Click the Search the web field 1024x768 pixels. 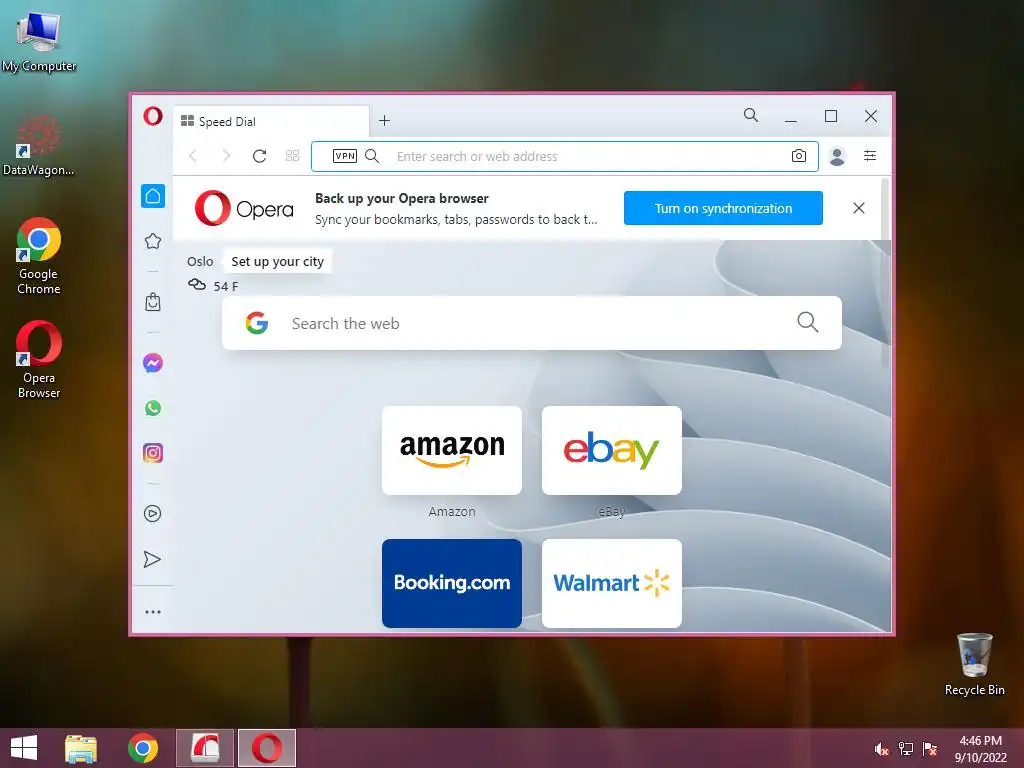[532, 323]
